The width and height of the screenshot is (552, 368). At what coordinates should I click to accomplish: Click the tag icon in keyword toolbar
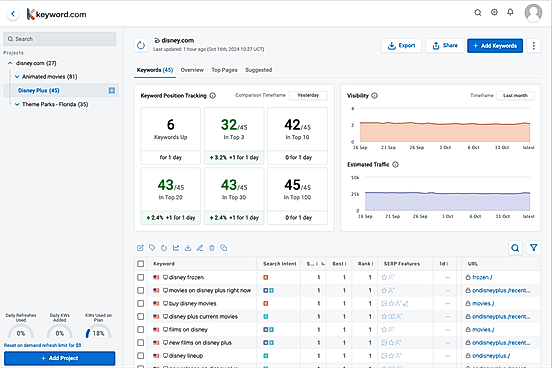tap(152, 248)
